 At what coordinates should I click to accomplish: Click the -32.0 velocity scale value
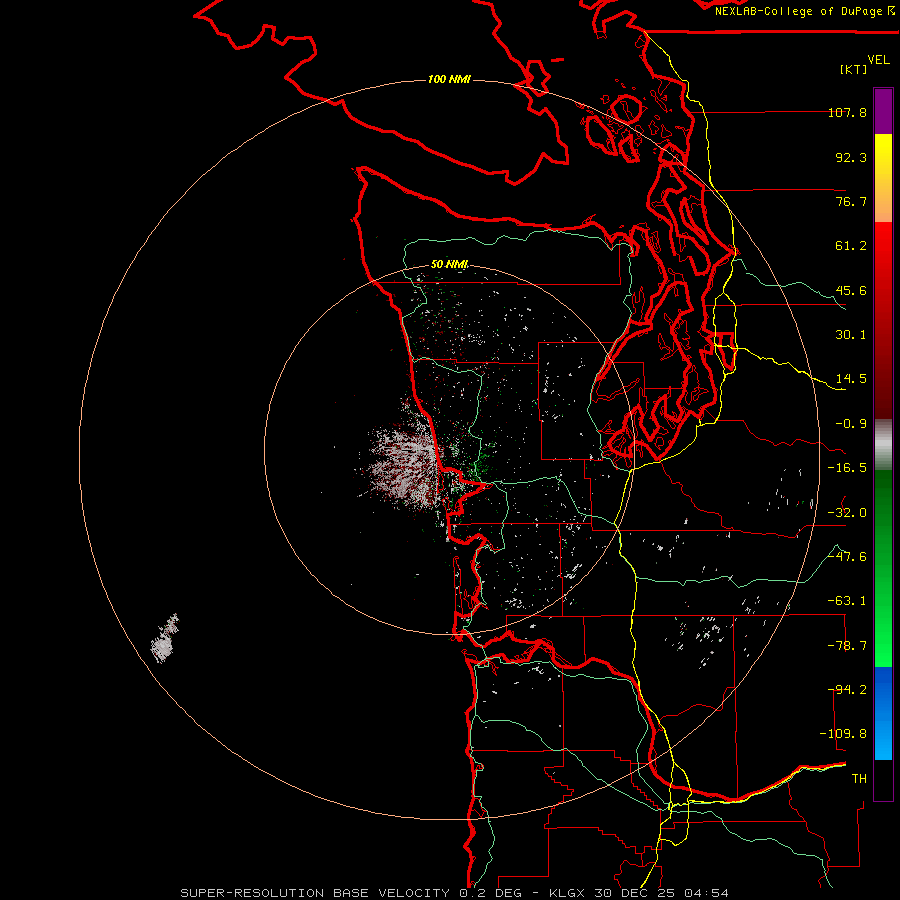847,513
